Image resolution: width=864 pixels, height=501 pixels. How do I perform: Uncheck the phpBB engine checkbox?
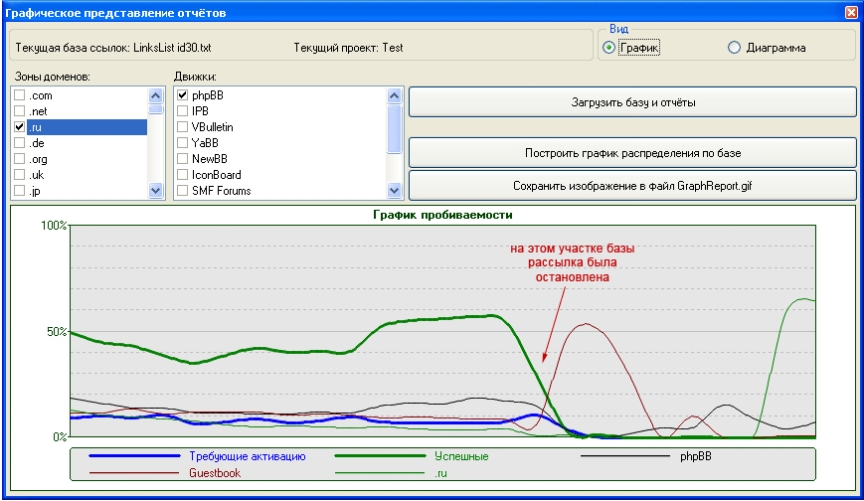(x=182, y=95)
